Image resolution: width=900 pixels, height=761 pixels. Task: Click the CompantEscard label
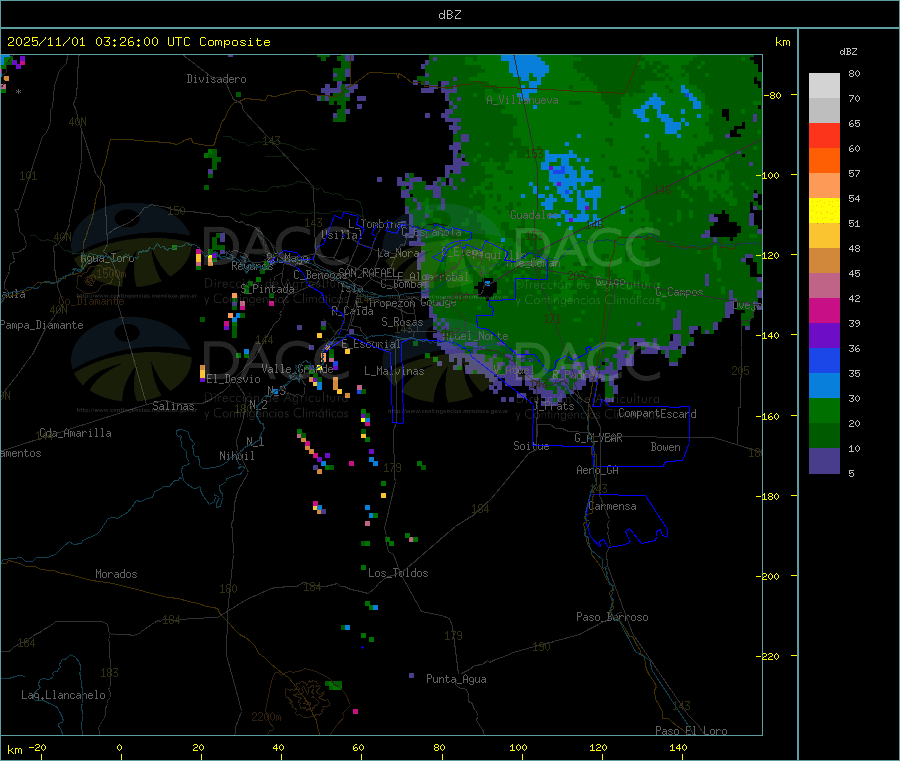pyautogui.click(x=657, y=414)
